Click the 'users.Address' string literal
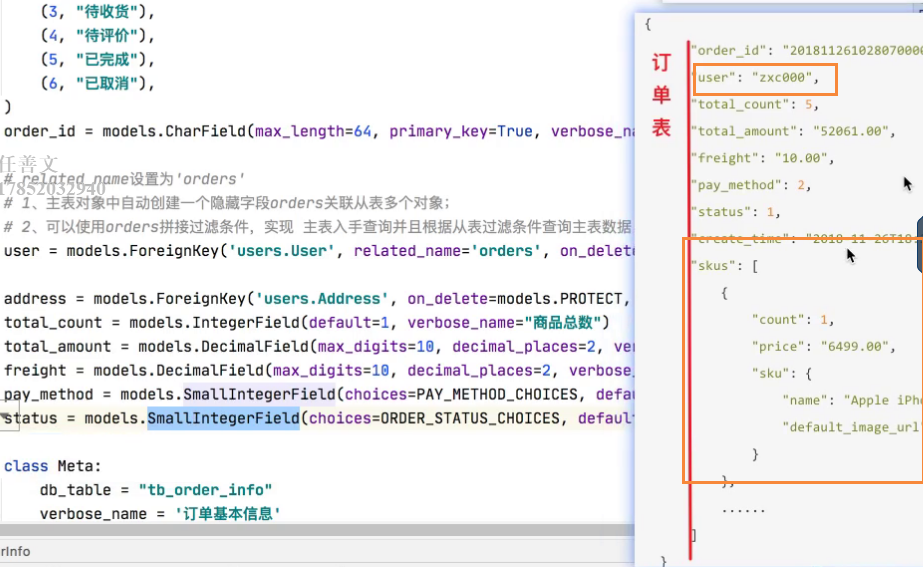This screenshot has width=923, height=567. (x=321, y=299)
